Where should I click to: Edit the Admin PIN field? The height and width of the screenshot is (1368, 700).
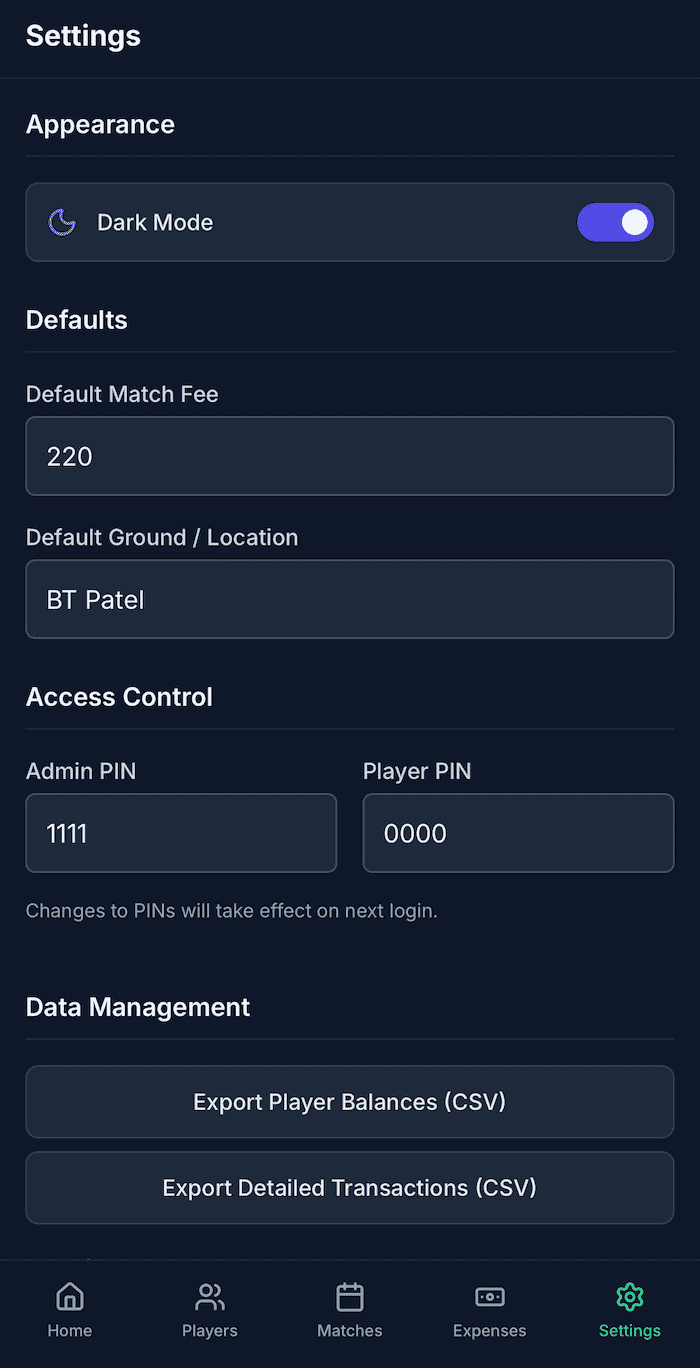click(x=181, y=833)
